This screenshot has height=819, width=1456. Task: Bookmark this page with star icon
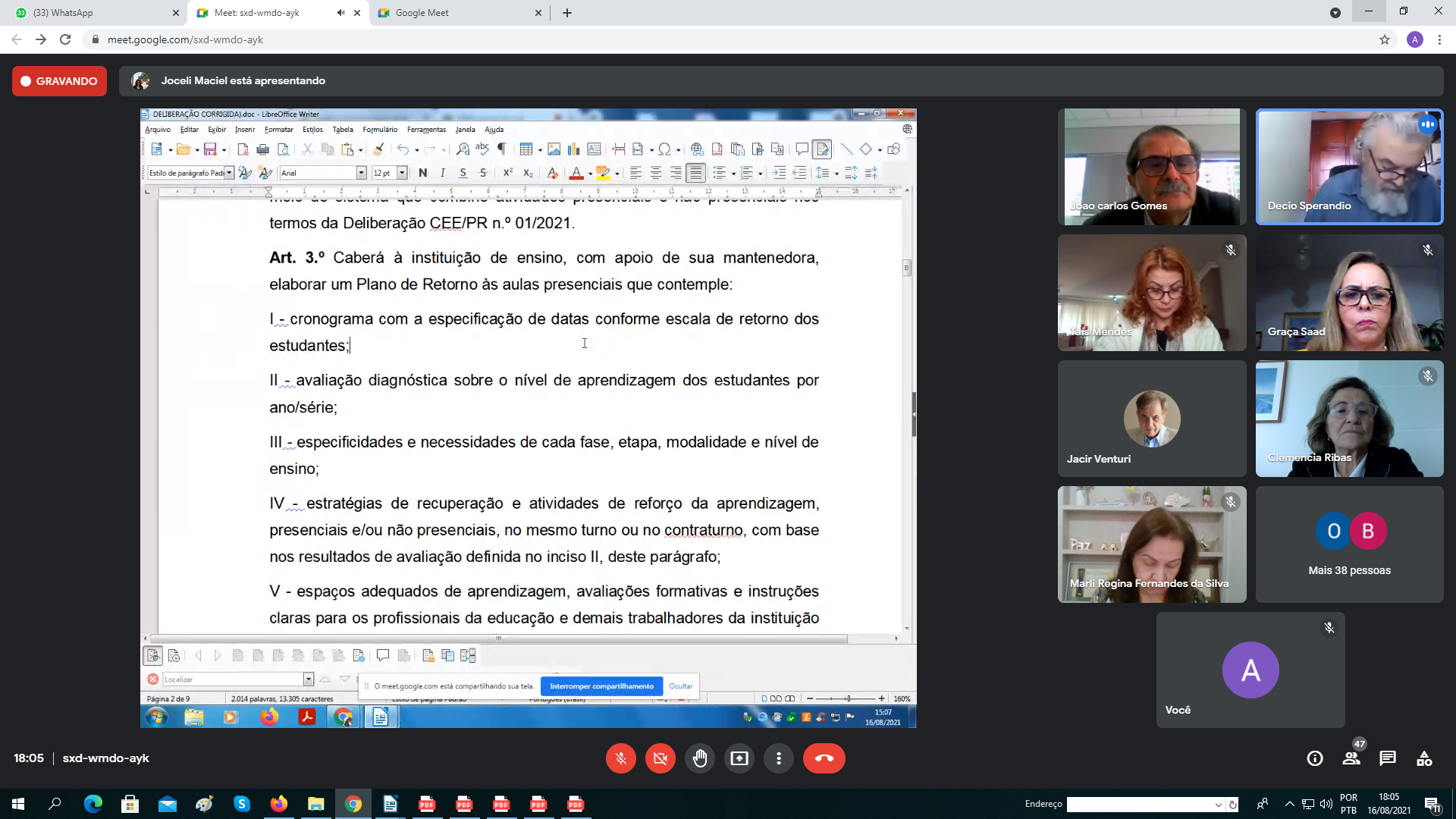click(x=1385, y=39)
